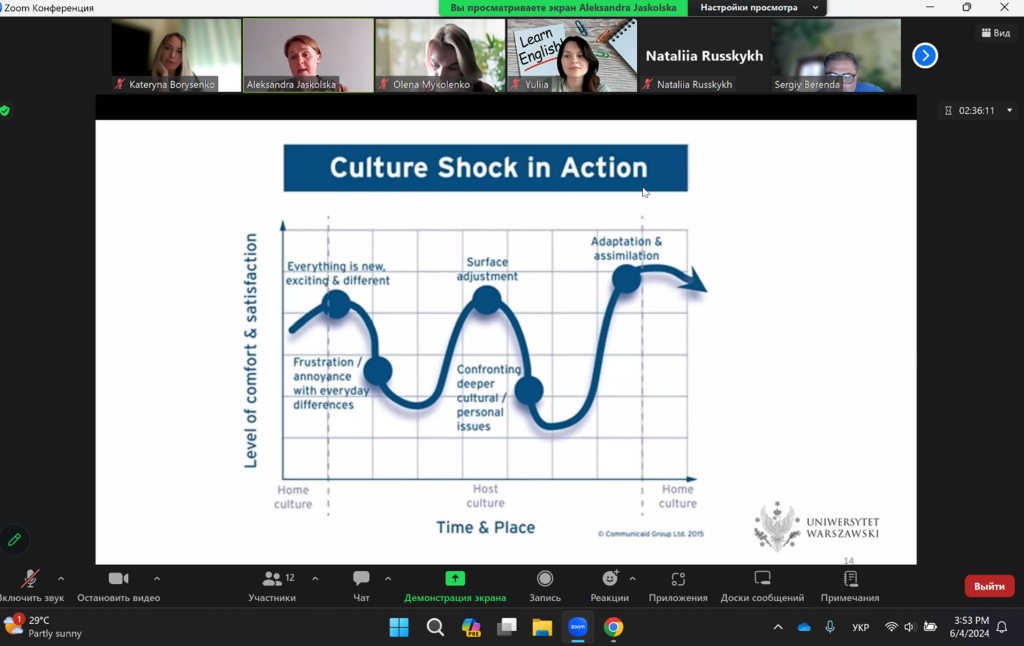Open the Chat panel icon
Screen dimensions: 1024x646
point(361,579)
